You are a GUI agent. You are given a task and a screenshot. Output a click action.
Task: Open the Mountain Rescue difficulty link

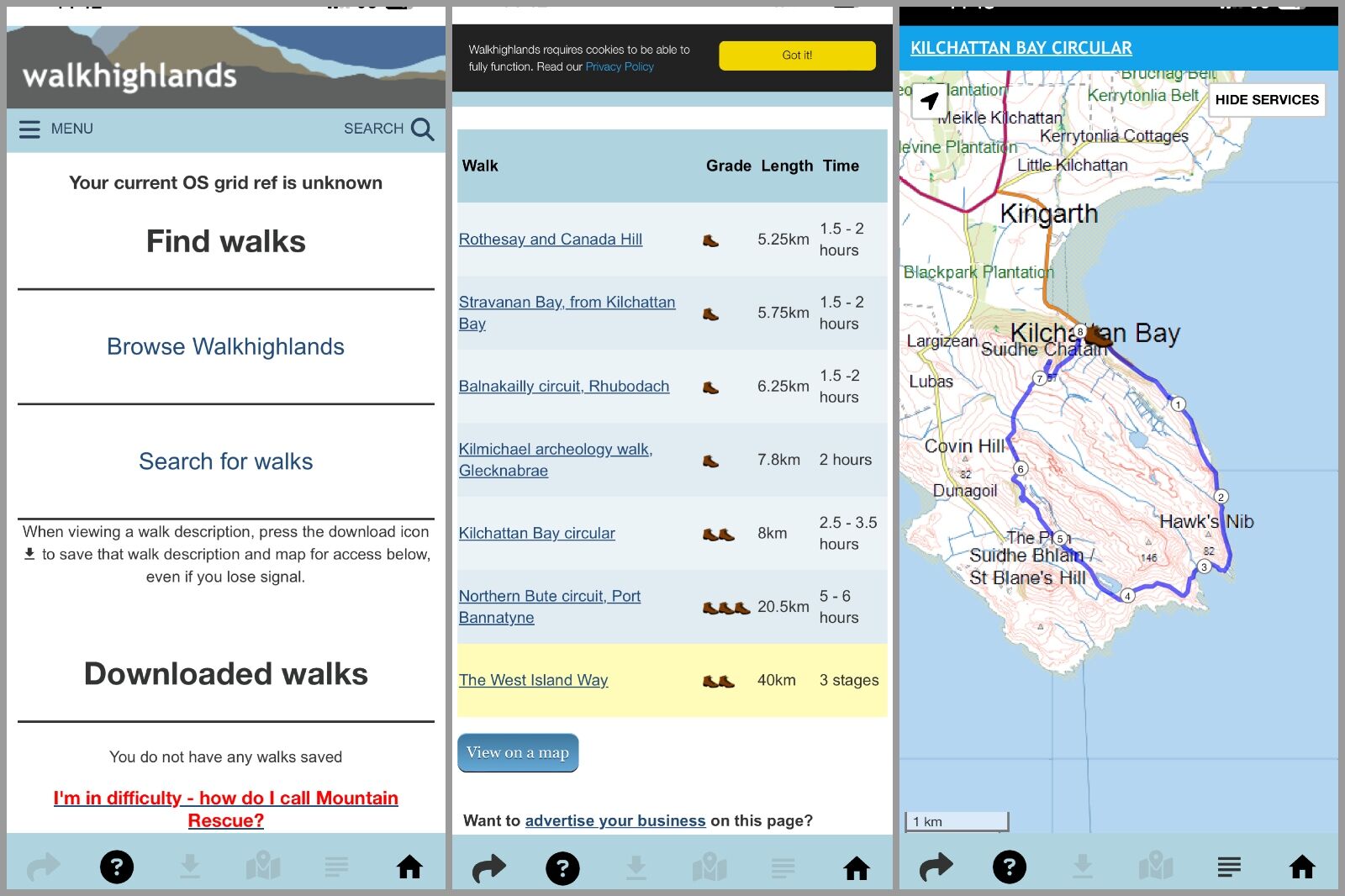coord(225,809)
